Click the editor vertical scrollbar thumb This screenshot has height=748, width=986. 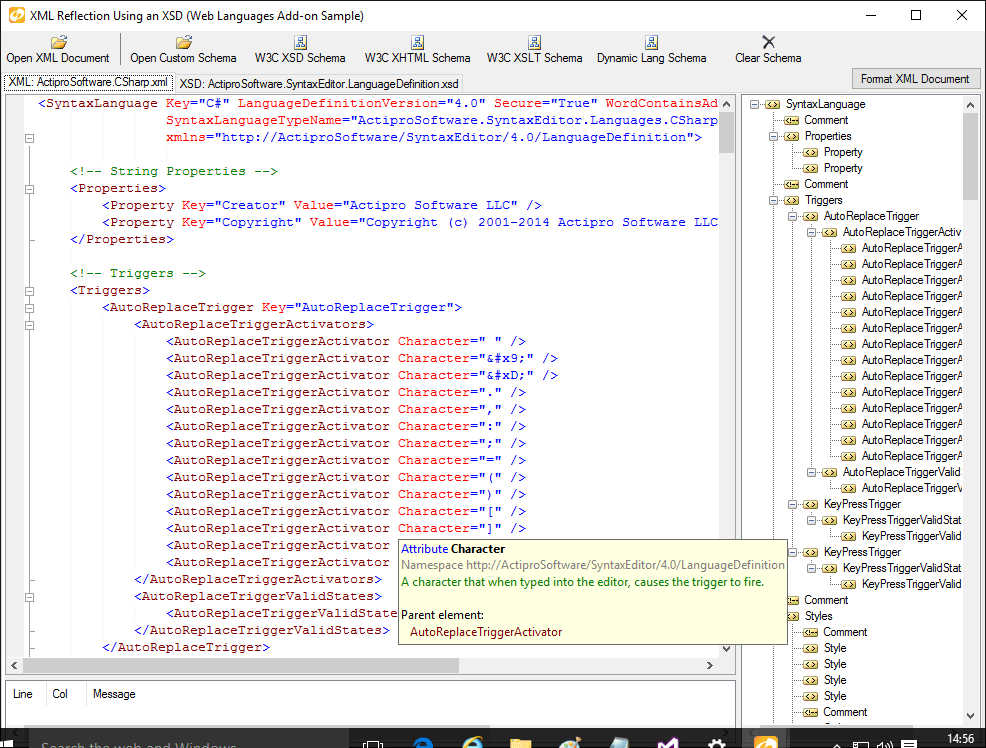[x=726, y=132]
